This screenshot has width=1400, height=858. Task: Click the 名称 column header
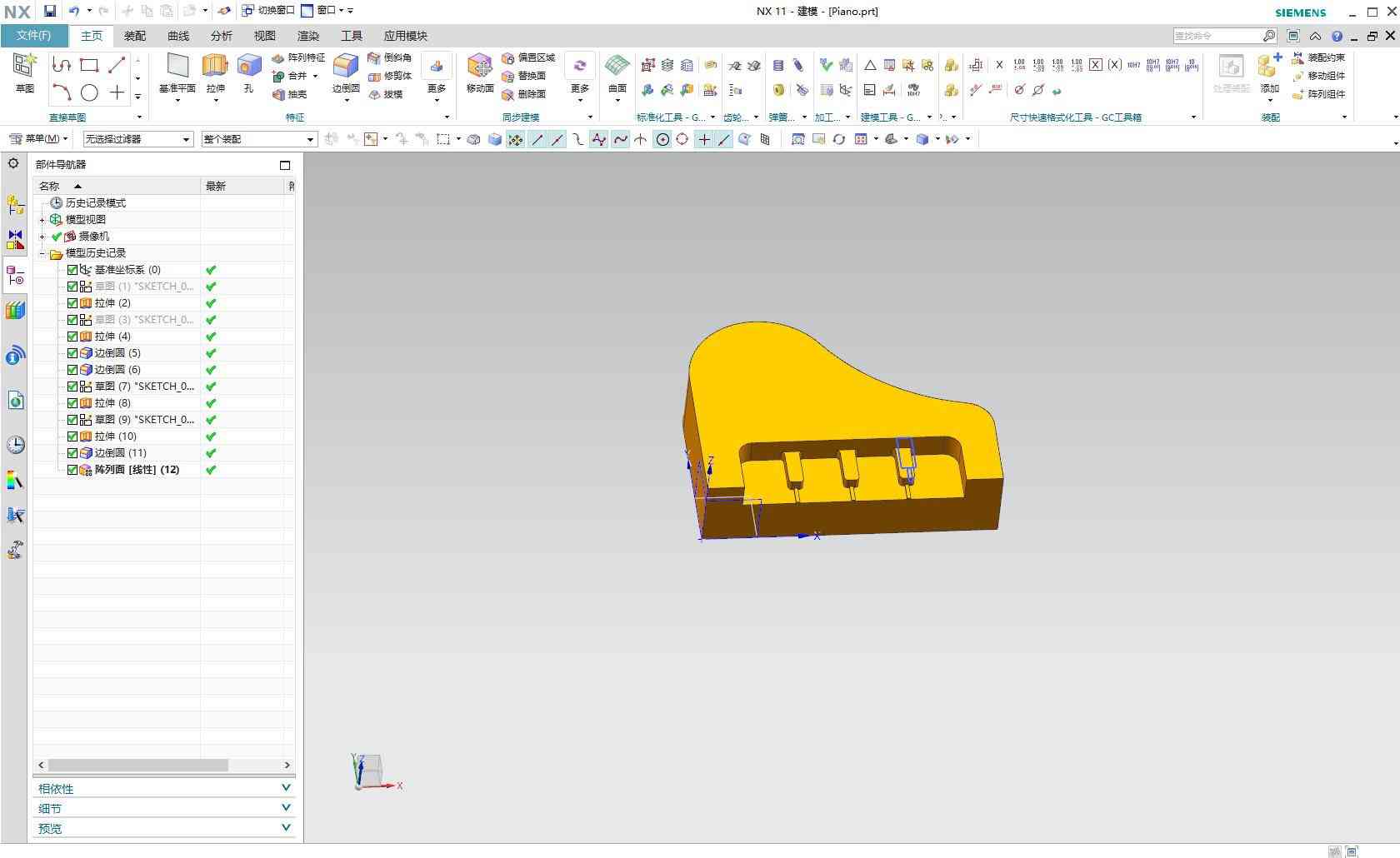coord(117,186)
